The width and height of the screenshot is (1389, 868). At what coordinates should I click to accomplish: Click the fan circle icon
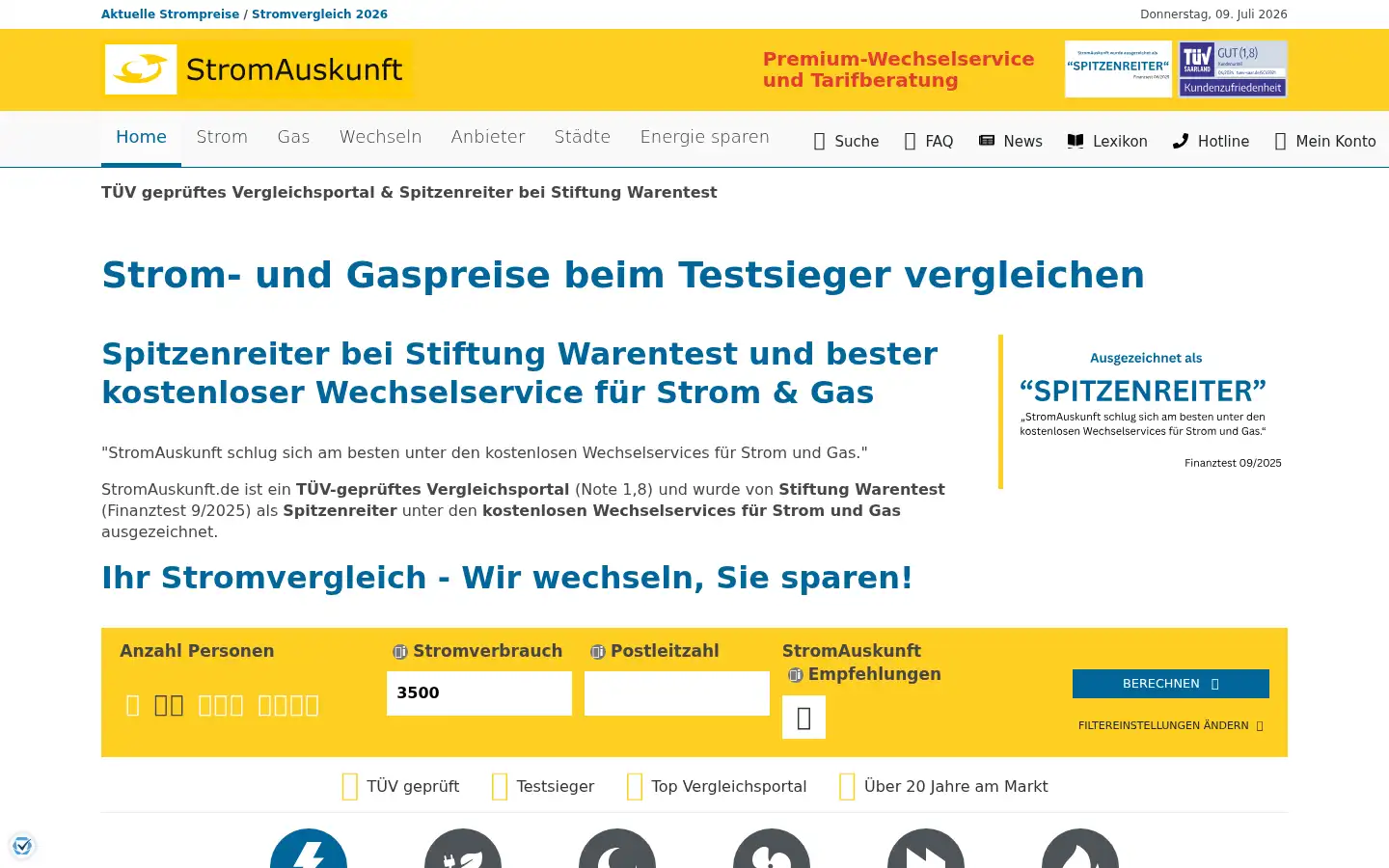click(772, 849)
